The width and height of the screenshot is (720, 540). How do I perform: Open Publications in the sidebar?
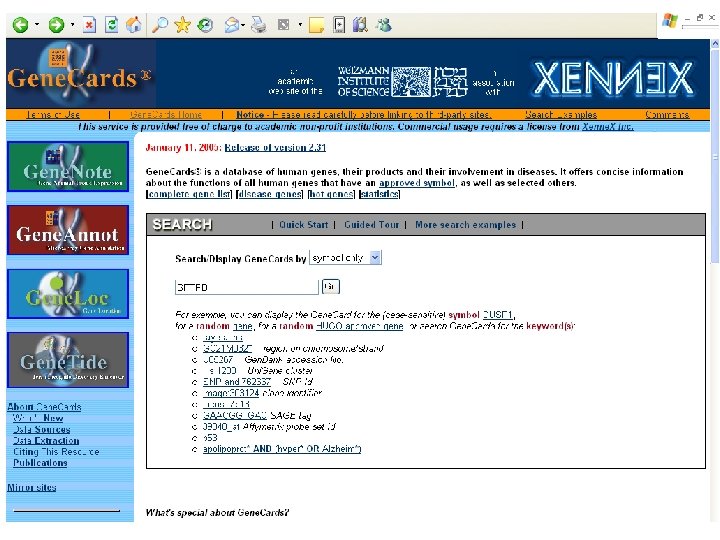tap(40, 463)
